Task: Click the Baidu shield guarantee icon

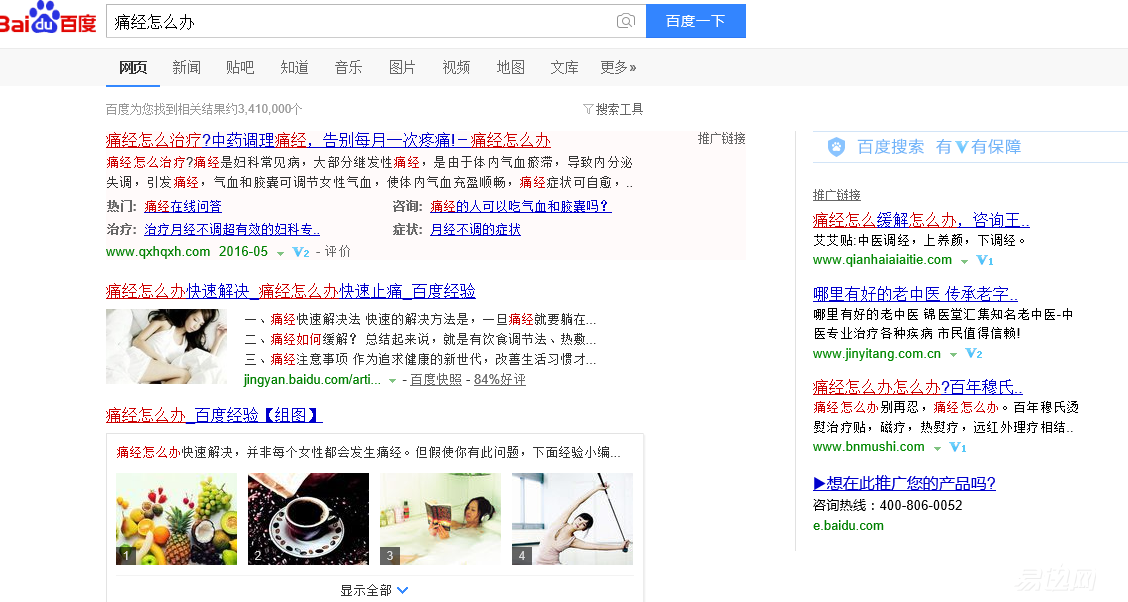Action: pos(836,147)
